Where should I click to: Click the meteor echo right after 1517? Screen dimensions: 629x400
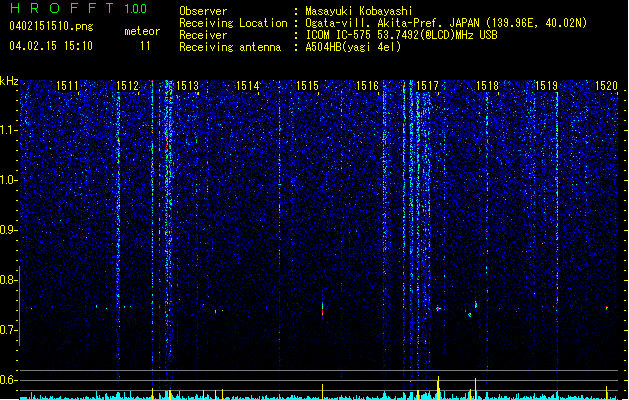[x=438, y=309]
